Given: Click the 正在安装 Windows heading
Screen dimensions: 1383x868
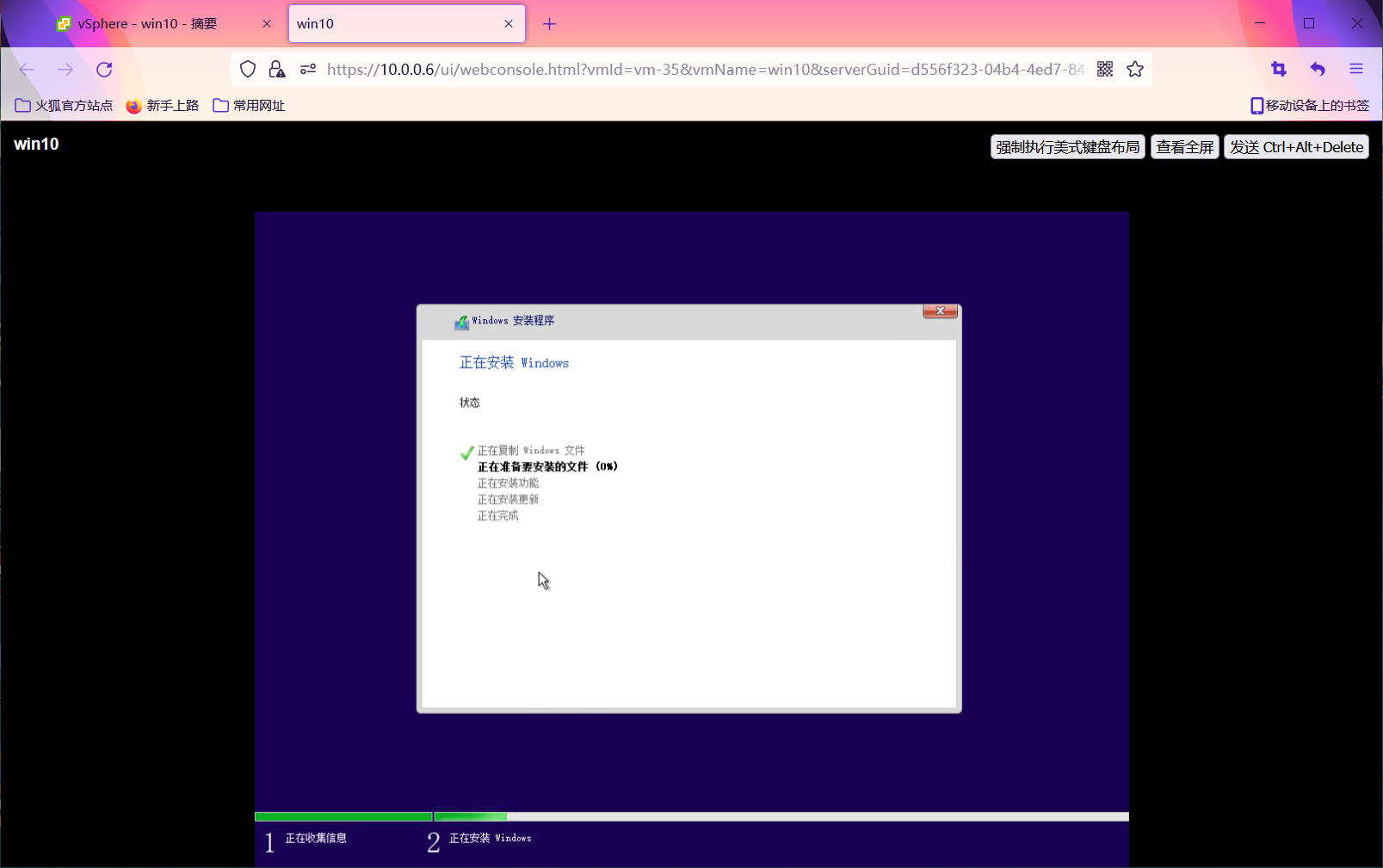Looking at the screenshot, I should pos(514,363).
